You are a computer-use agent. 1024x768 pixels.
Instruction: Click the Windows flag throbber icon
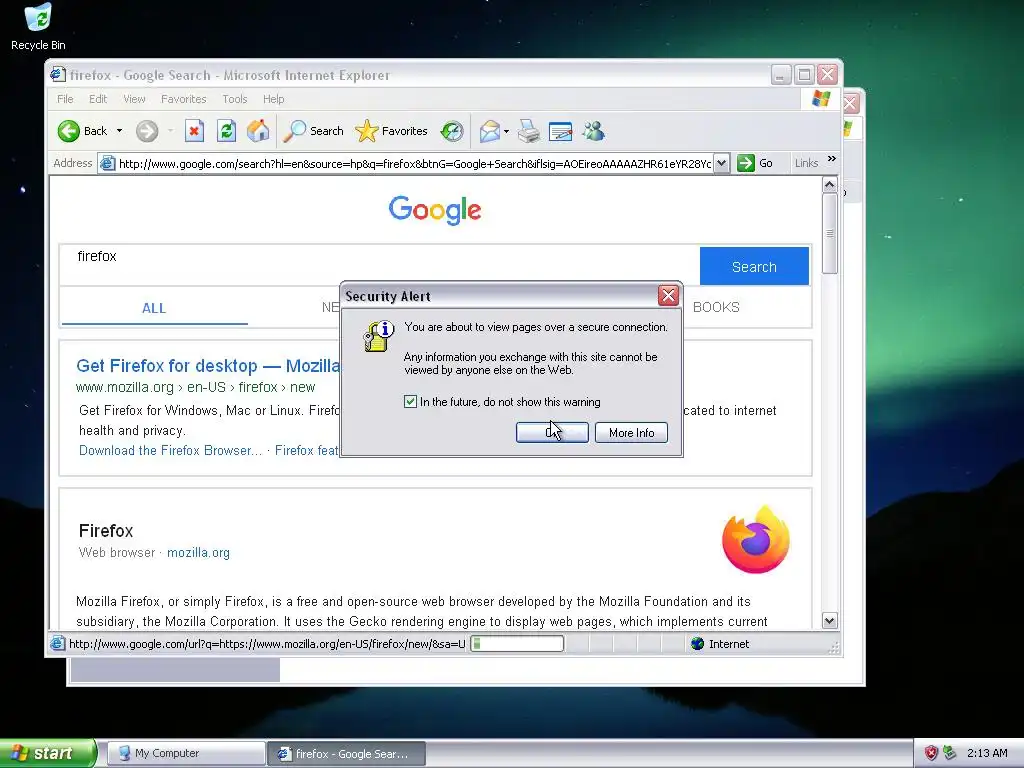[x=821, y=99]
